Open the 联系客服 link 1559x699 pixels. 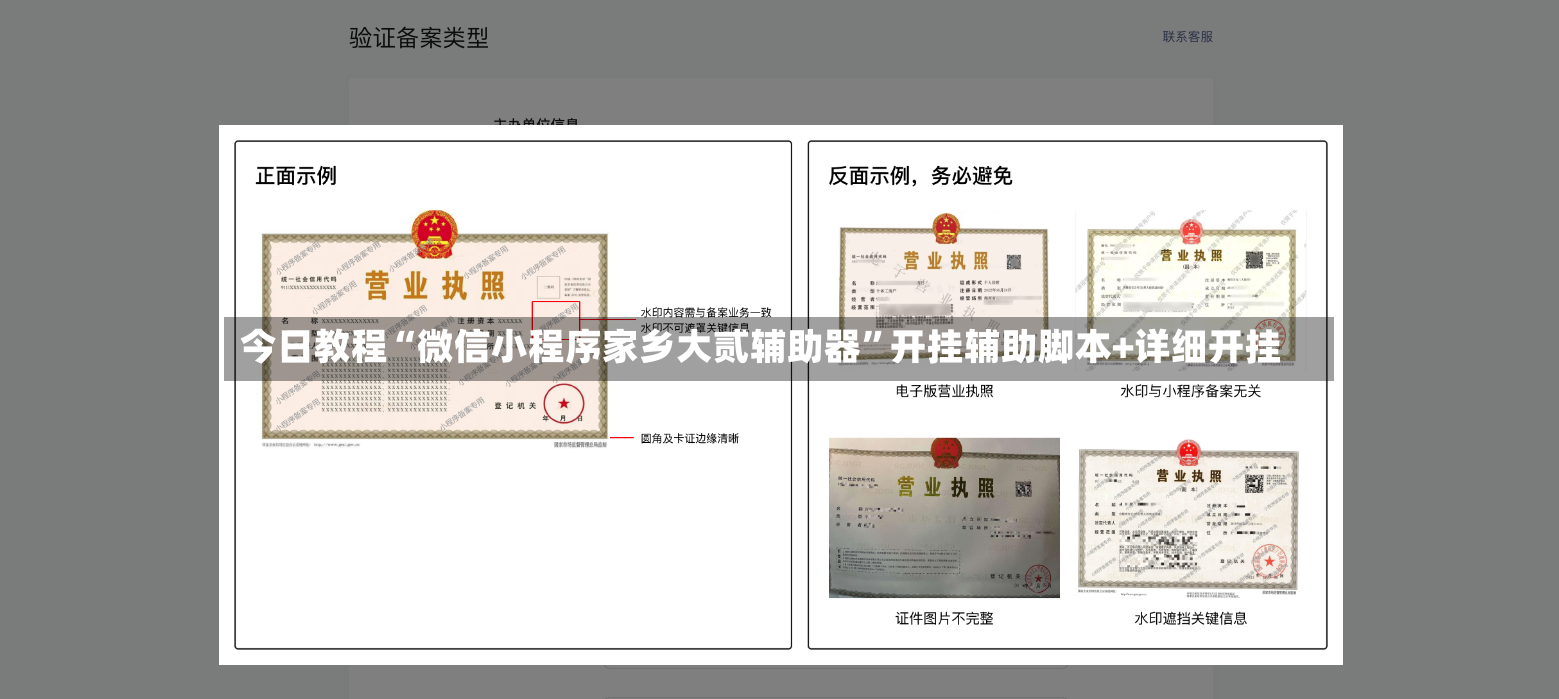coord(1187,36)
